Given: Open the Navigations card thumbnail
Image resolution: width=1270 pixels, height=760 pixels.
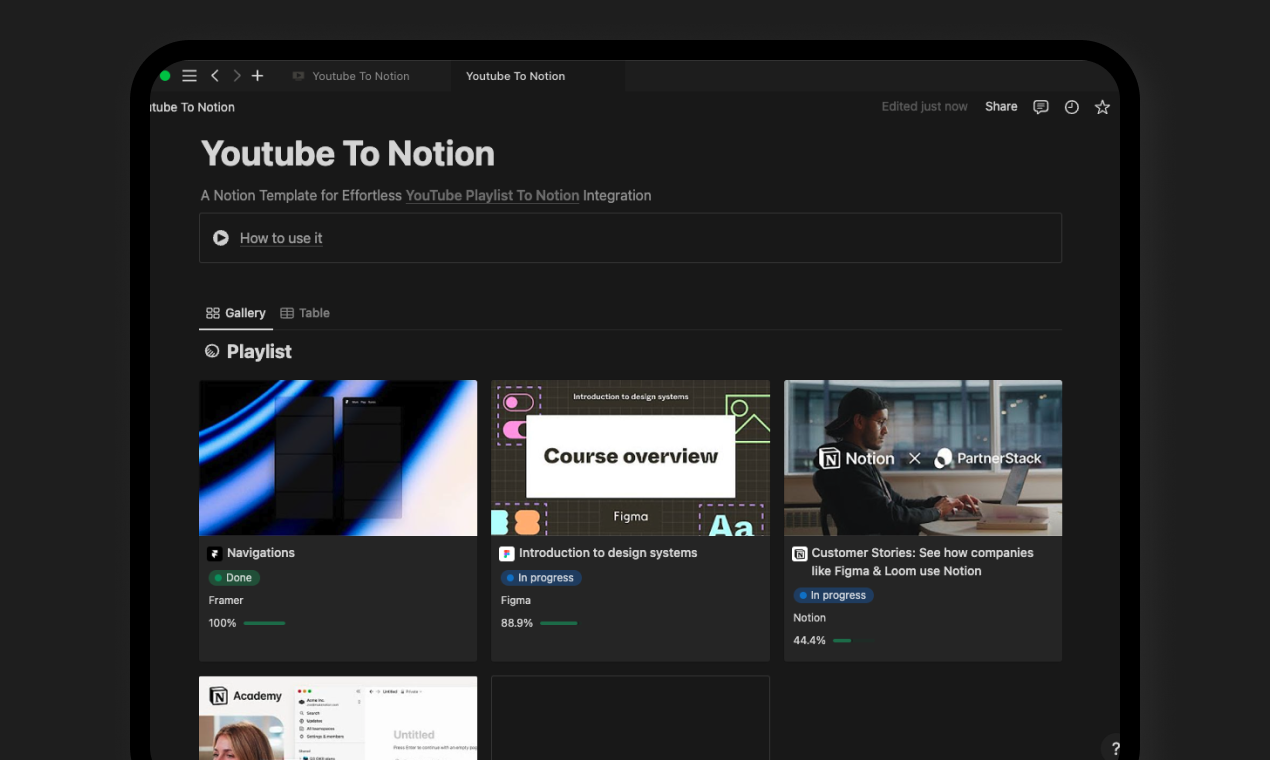Looking at the screenshot, I should pyautogui.click(x=338, y=458).
